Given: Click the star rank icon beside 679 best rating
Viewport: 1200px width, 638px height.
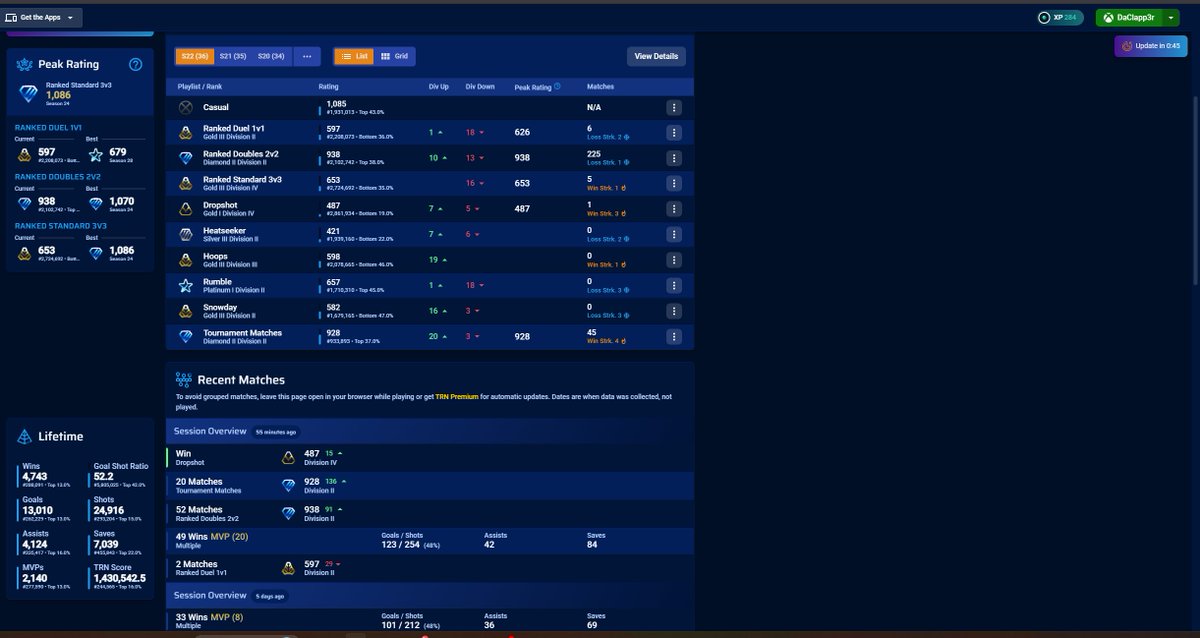Looking at the screenshot, I should tap(95, 154).
